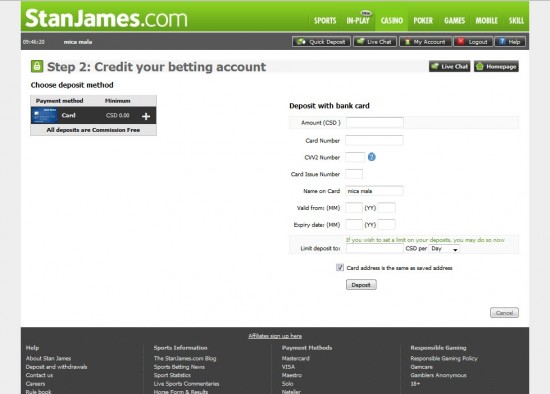
Task: Focus the Amount (CSD) input field
Action: [x=375, y=122]
